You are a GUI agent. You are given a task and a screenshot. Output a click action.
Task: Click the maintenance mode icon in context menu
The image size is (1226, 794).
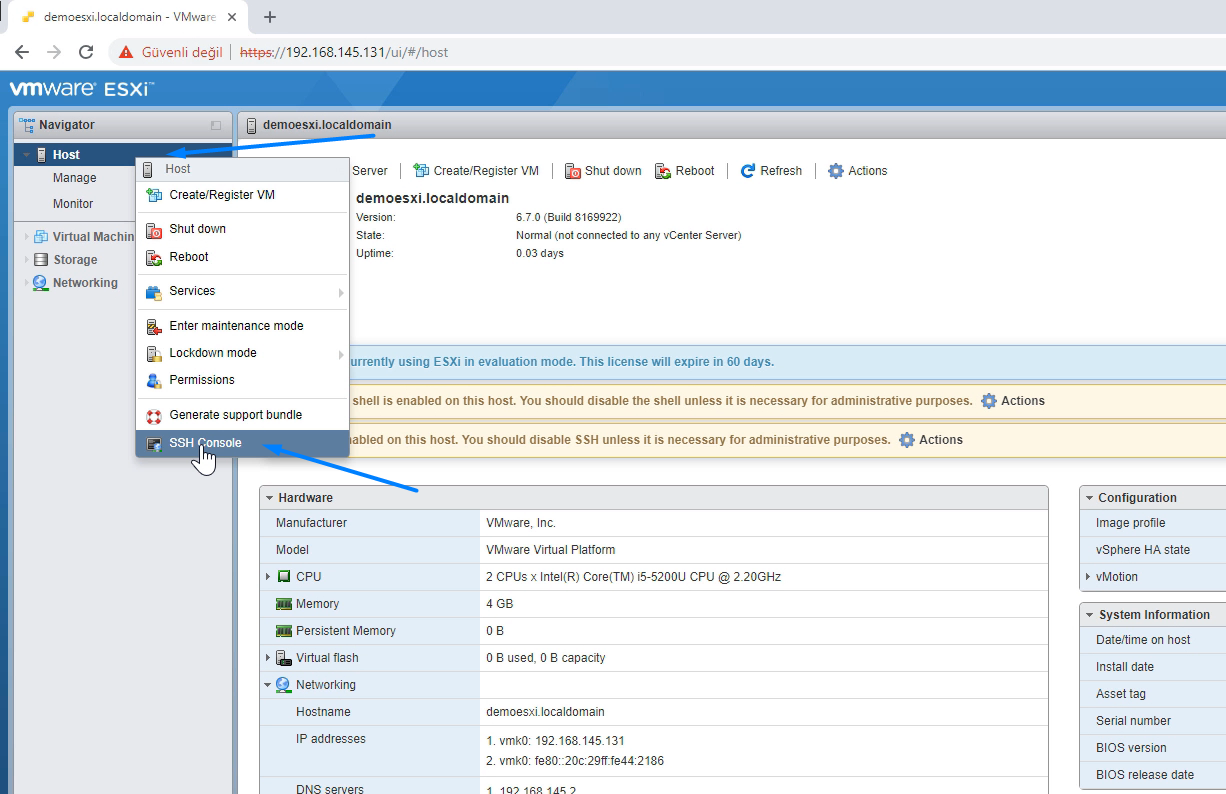coord(154,326)
